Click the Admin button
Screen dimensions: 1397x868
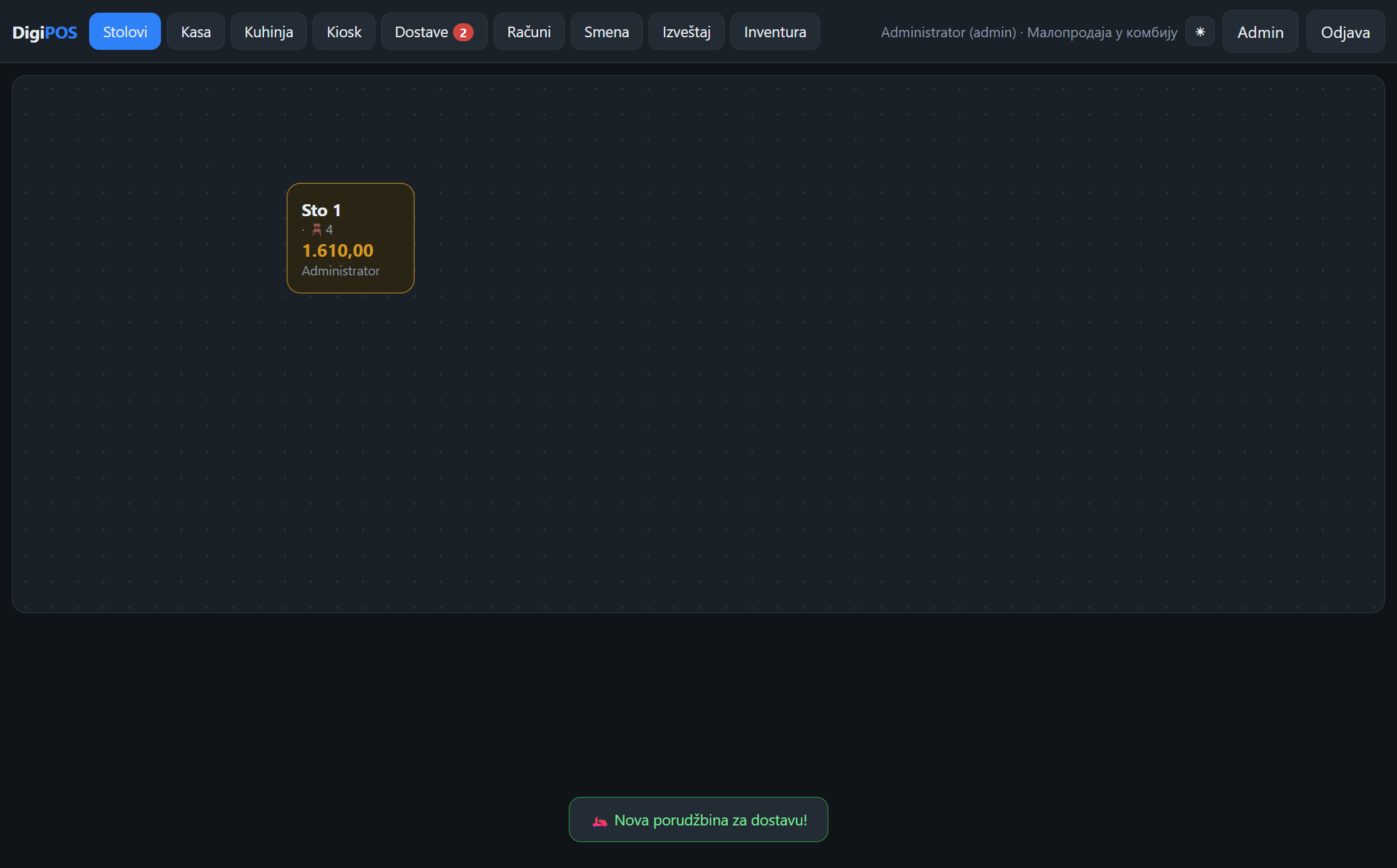click(1260, 32)
